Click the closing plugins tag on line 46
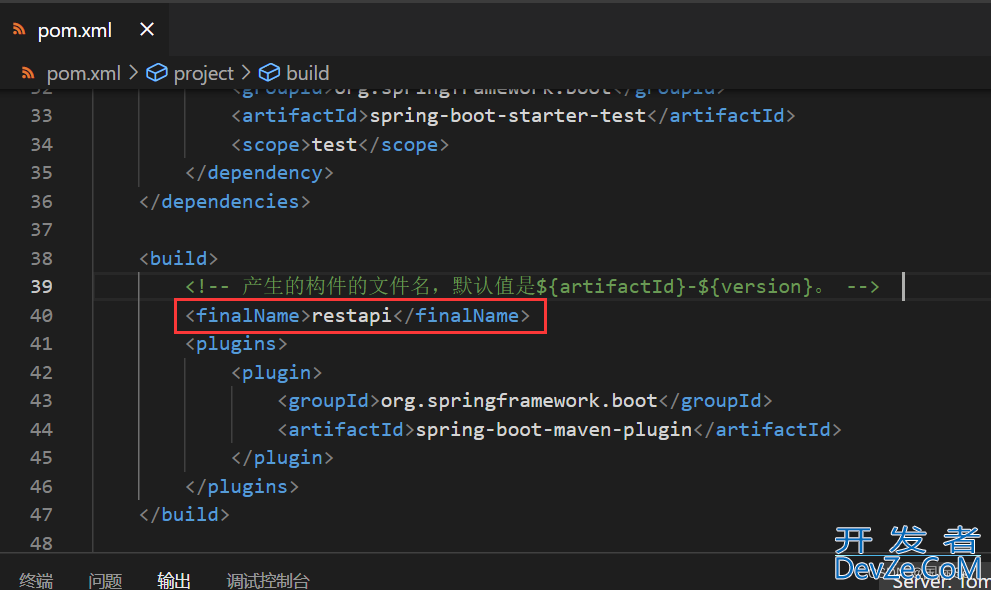Viewport: 991px width, 590px height. [x=242, y=486]
